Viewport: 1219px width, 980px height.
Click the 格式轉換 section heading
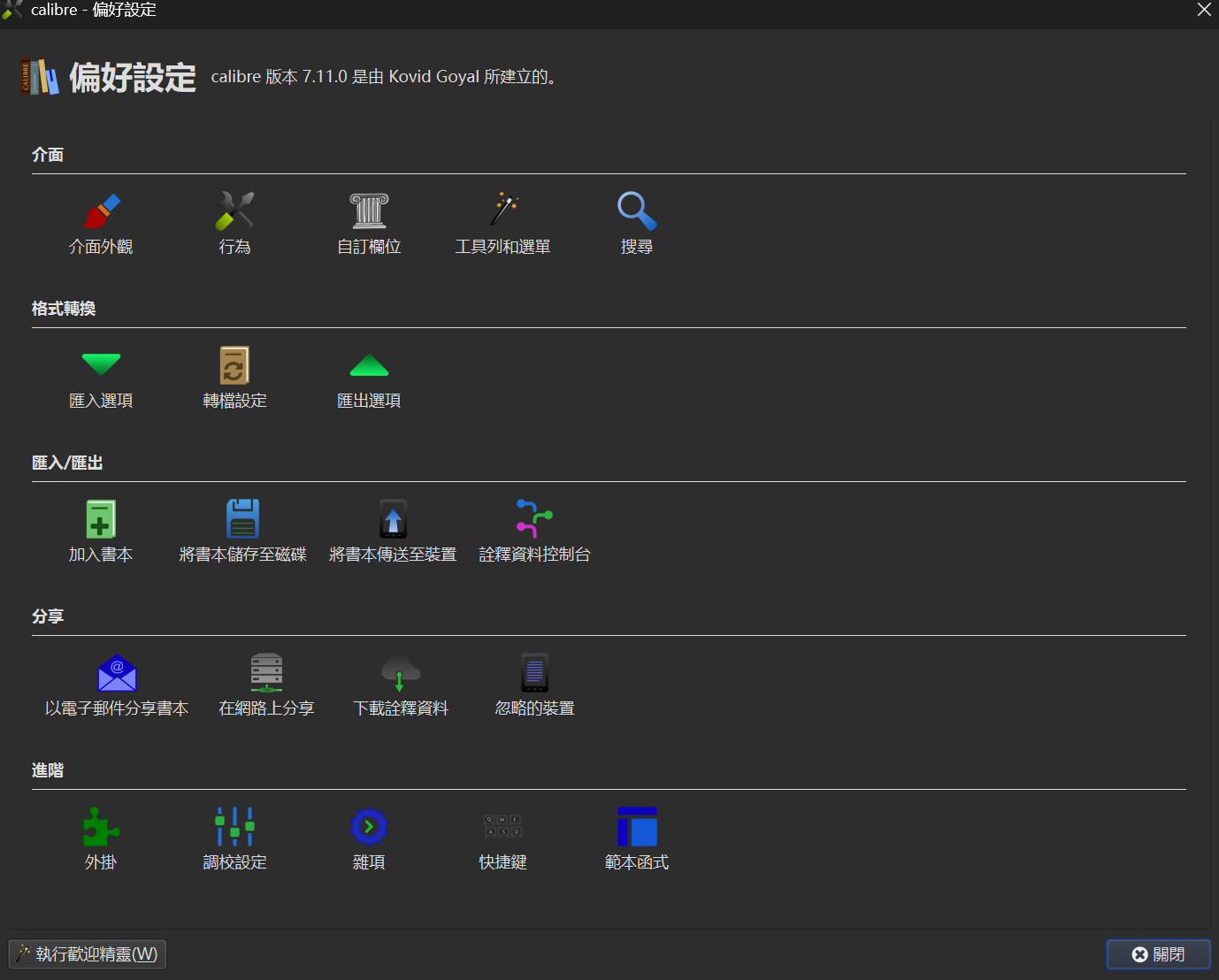tap(64, 309)
